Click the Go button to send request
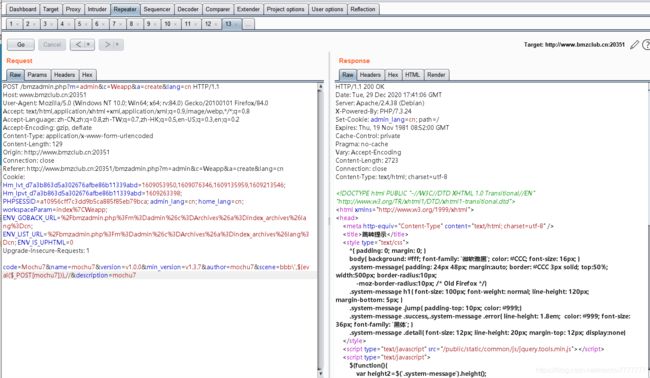 click(21, 44)
